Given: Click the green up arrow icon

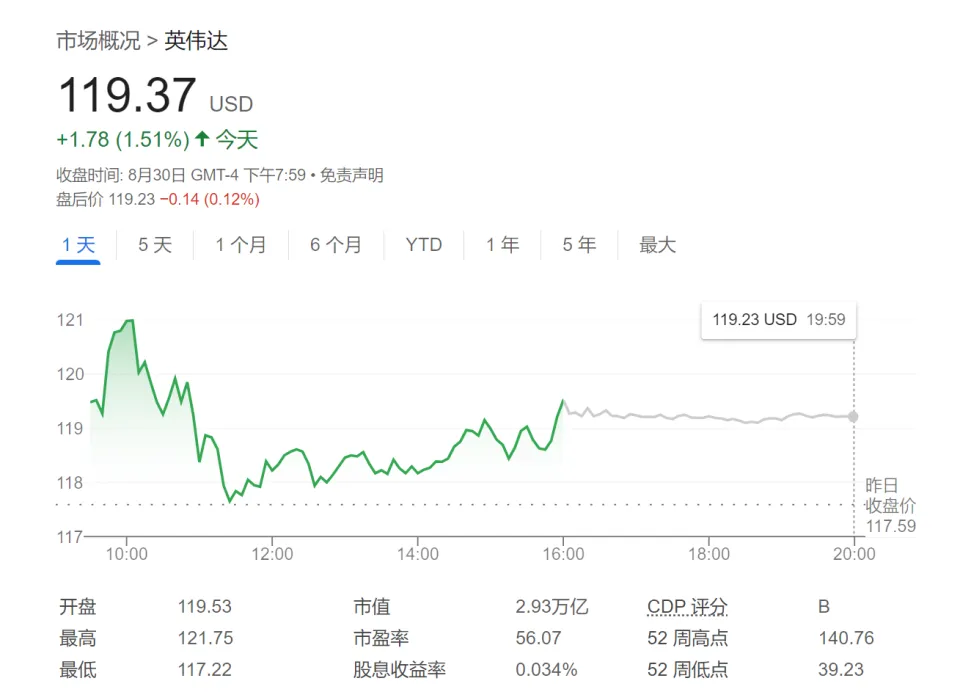Looking at the screenshot, I should point(202,139).
